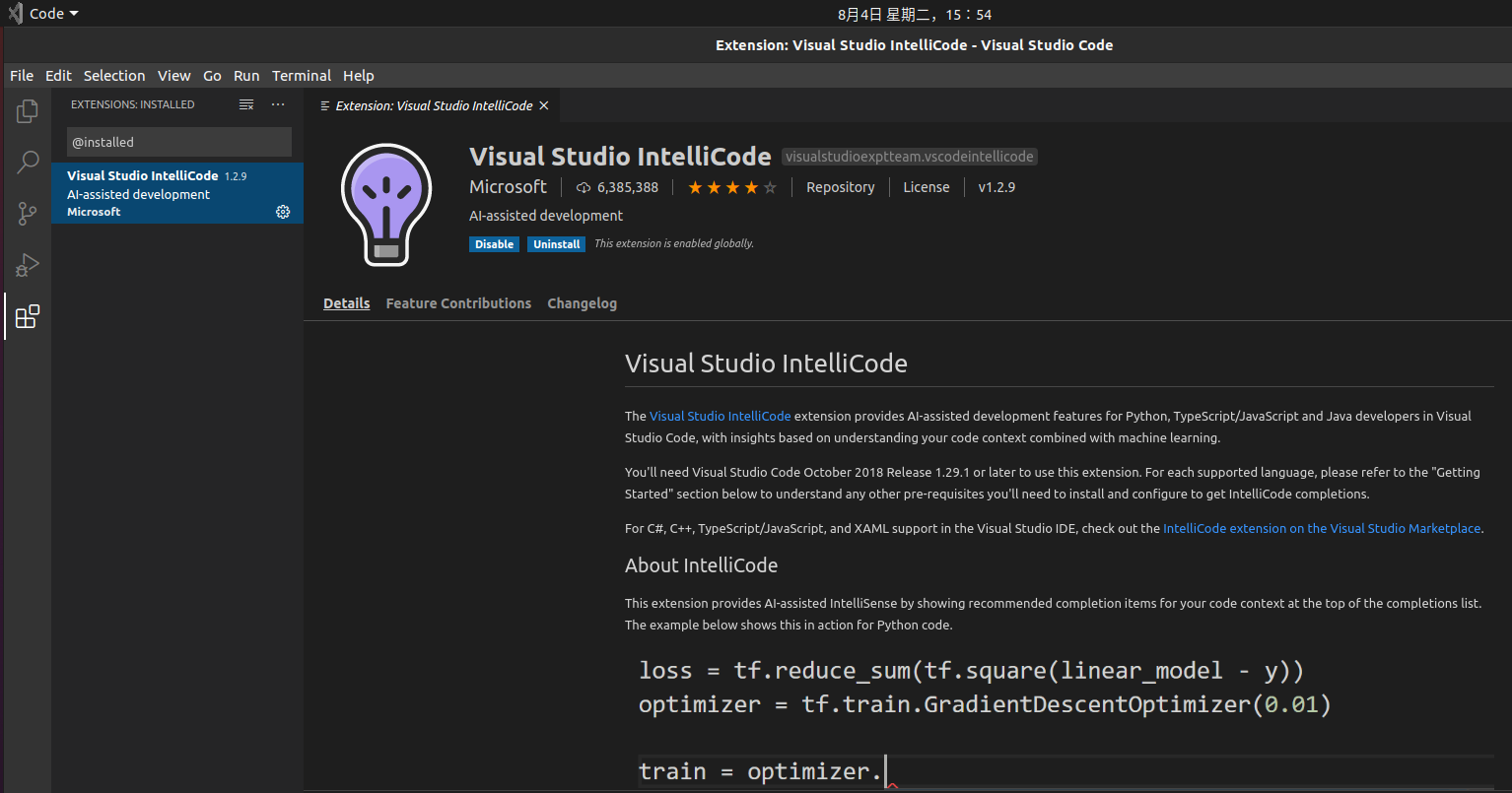Uninstall the IntelliCode extension
The image size is (1512, 793).
[x=557, y=244]
